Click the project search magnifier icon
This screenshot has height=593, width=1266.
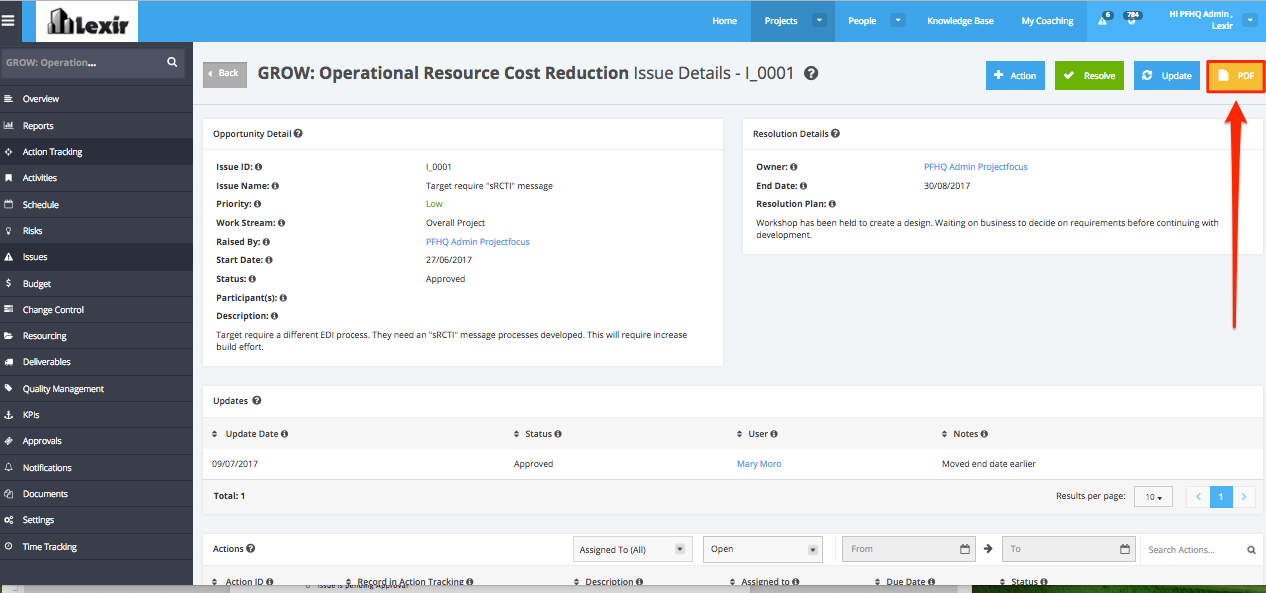172,62
